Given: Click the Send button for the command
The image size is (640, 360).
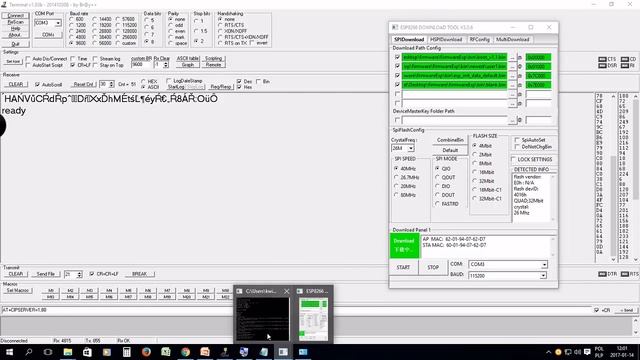Looking at the screenshot, I should [627, 310].
